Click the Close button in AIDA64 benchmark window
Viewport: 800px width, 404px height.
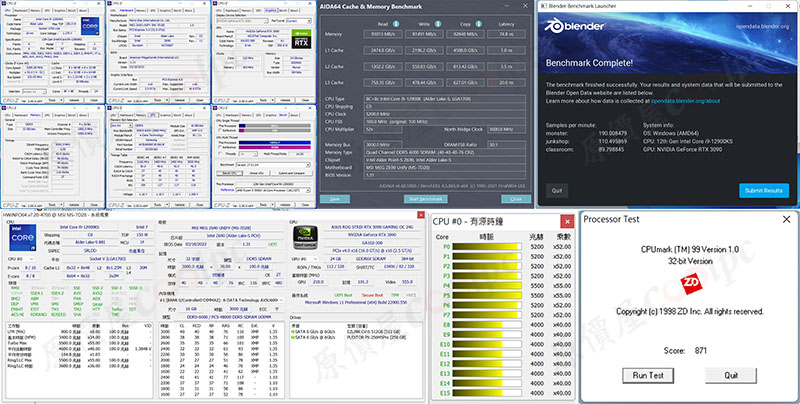coord(516,199)
